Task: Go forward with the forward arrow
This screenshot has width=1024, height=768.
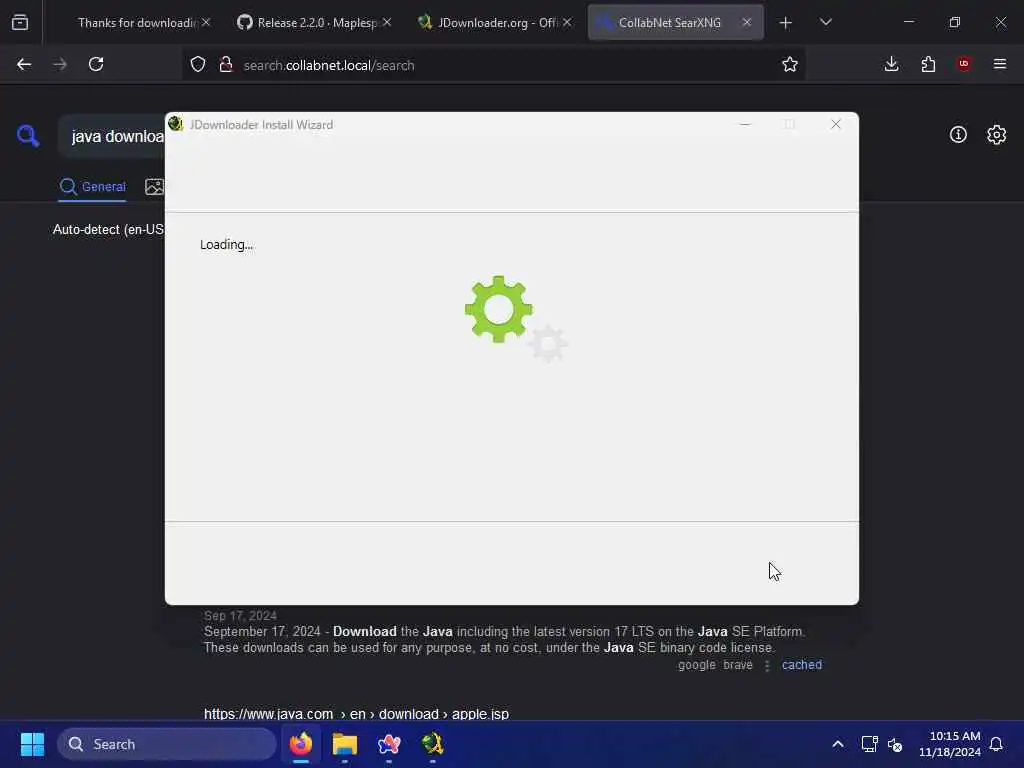Action: 59,64
